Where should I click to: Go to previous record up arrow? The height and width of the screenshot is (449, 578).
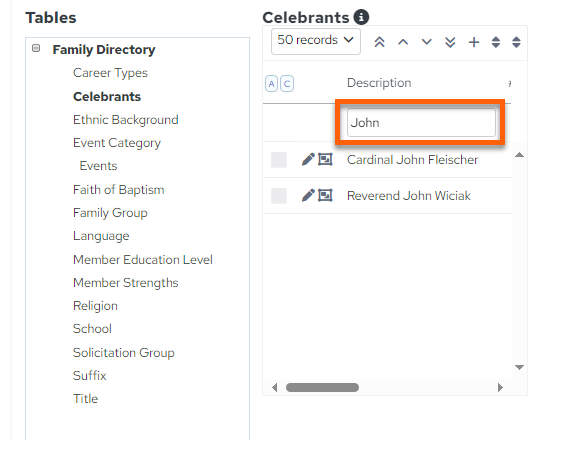pyautogui.click(x=403, y=42)
